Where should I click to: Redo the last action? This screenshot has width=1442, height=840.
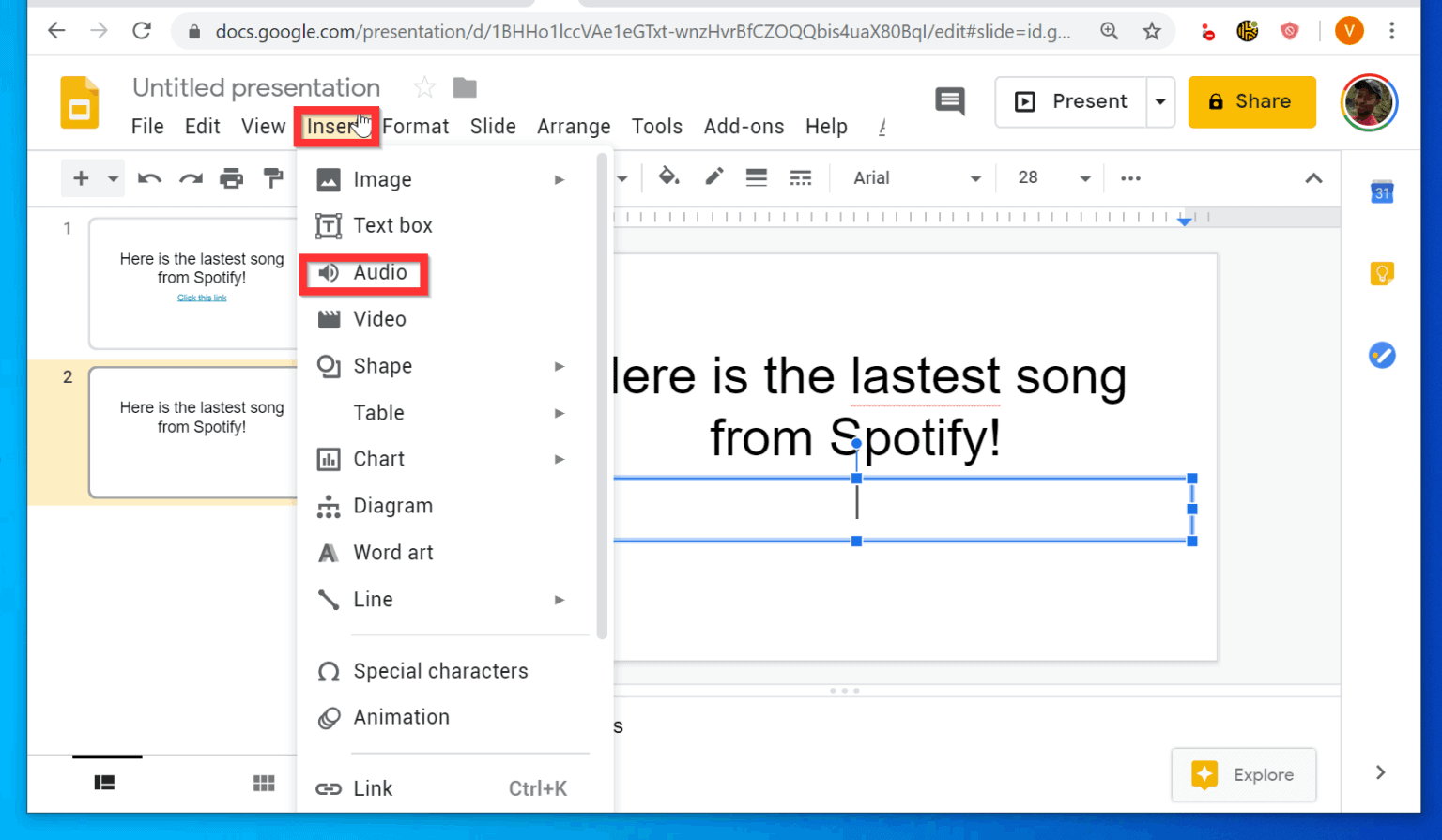pyautogui.click(x=191, y=178)
